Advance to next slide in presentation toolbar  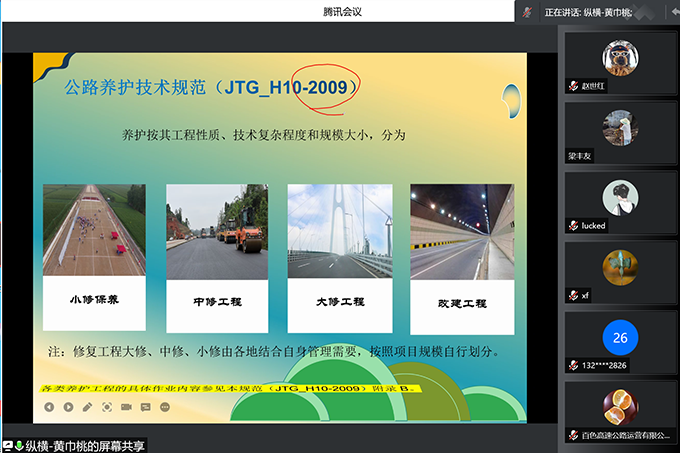tap(68, 407)
